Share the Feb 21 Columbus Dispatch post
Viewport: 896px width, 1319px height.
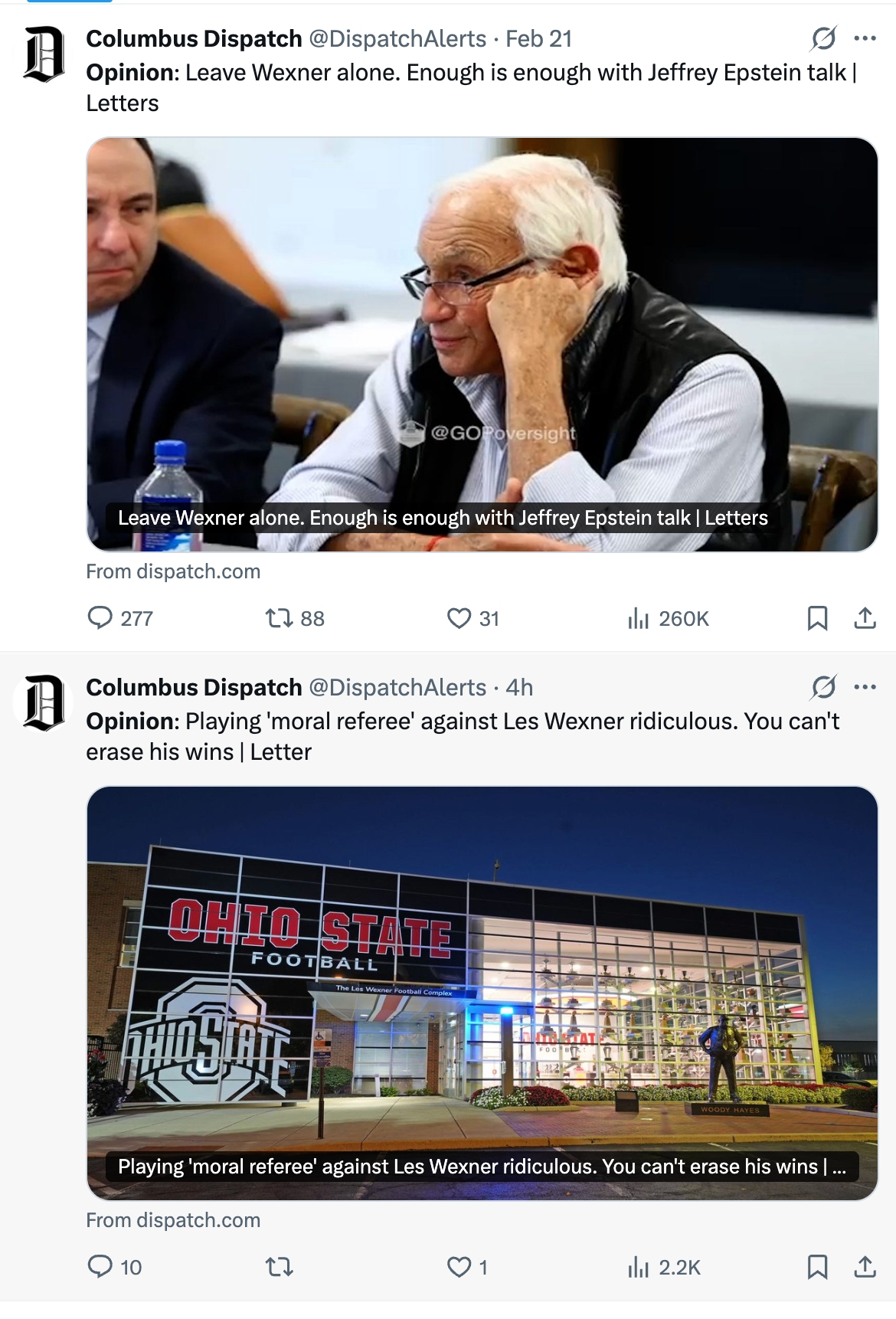click(865, 617)
